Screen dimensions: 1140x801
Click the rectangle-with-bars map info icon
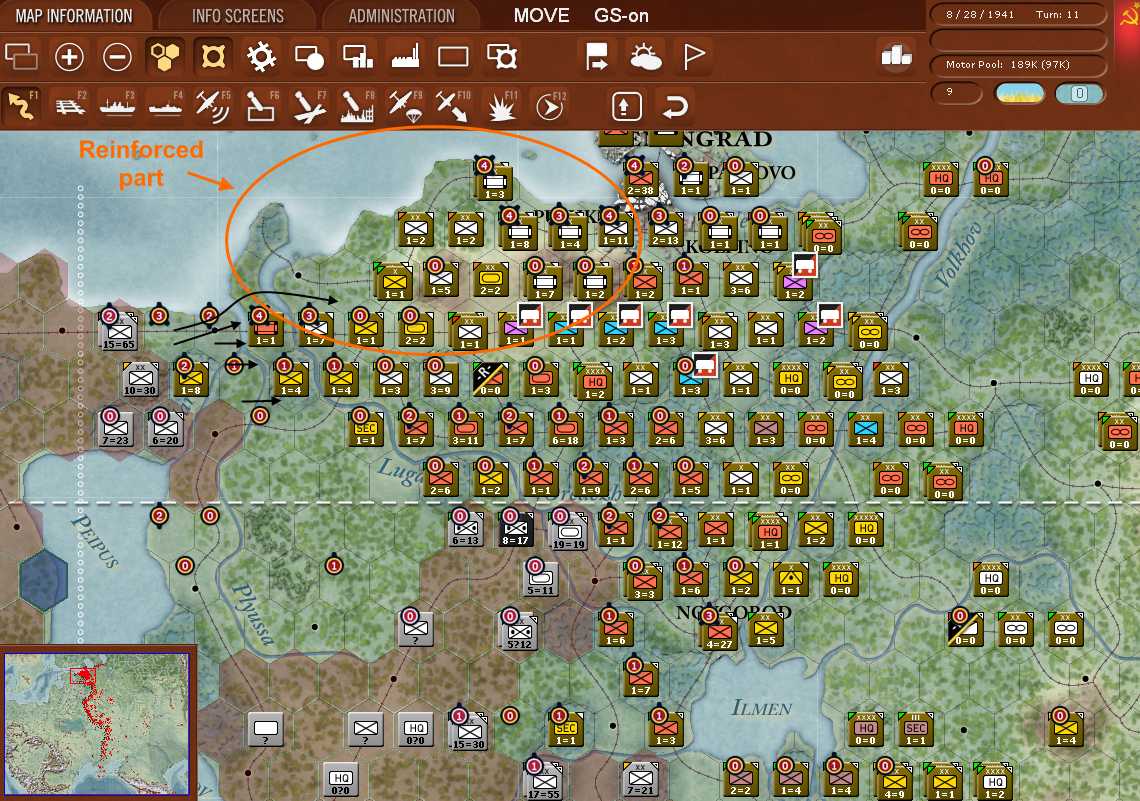(x=357, y=57)
